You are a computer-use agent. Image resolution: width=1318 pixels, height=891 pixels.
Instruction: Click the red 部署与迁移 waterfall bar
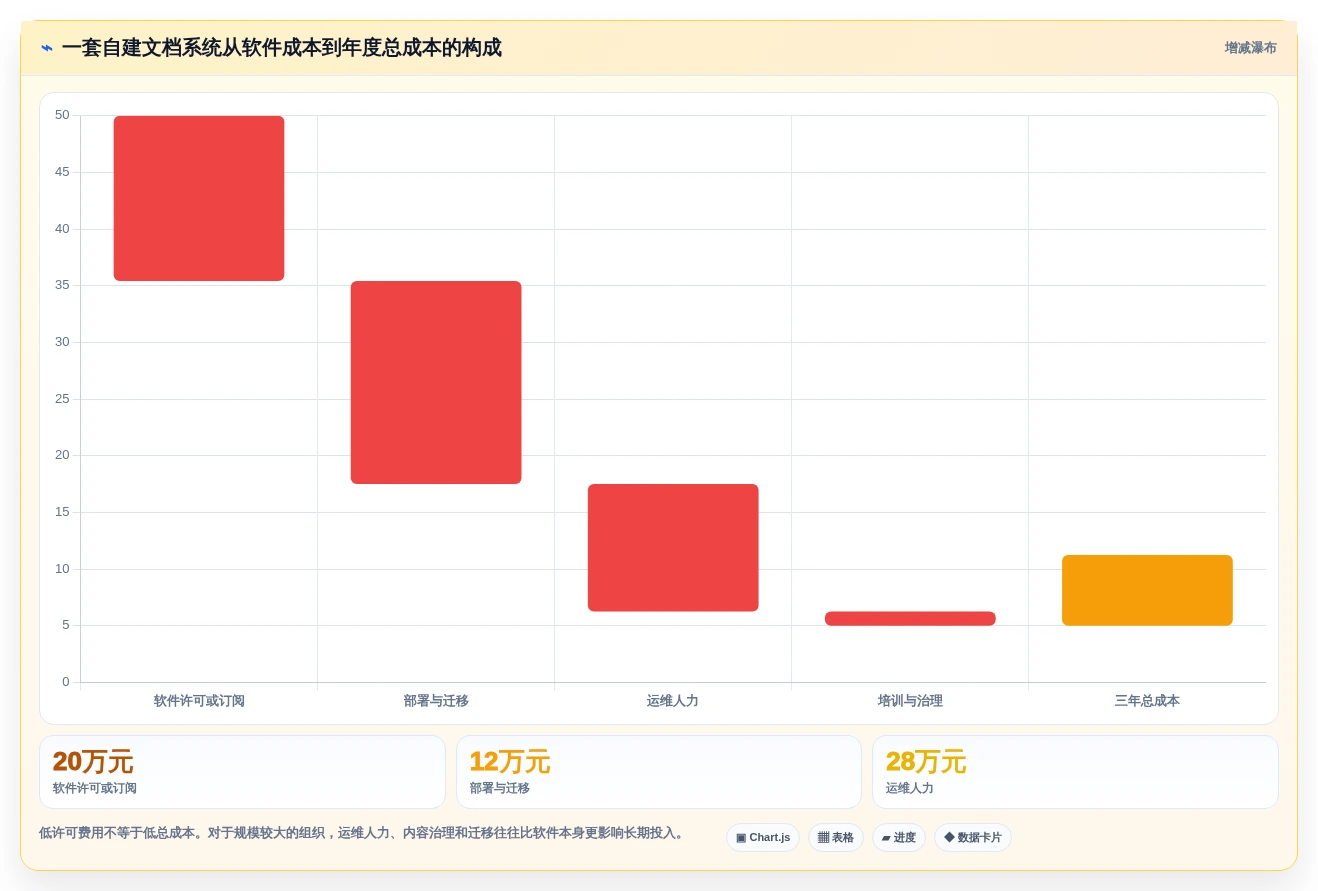tap(436, 382)
